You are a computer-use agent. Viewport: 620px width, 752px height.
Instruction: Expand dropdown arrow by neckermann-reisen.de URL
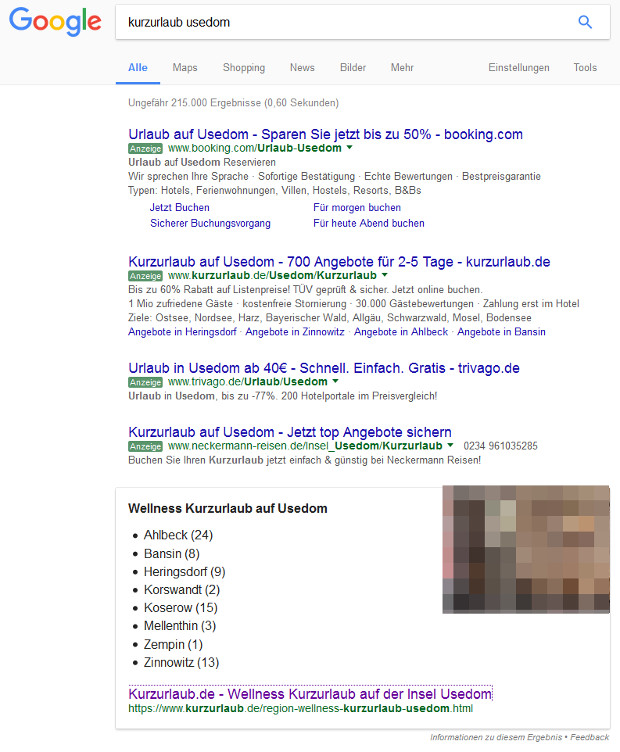451,446
